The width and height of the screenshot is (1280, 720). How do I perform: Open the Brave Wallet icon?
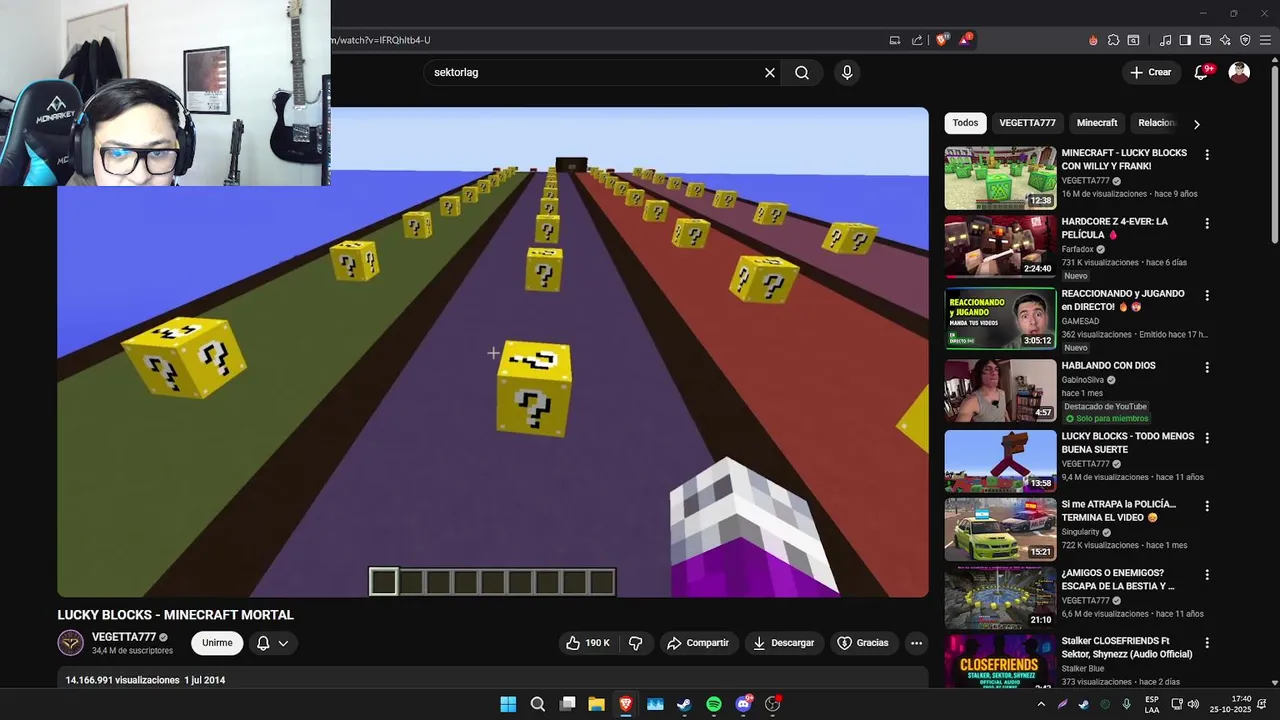[1205, 40]
